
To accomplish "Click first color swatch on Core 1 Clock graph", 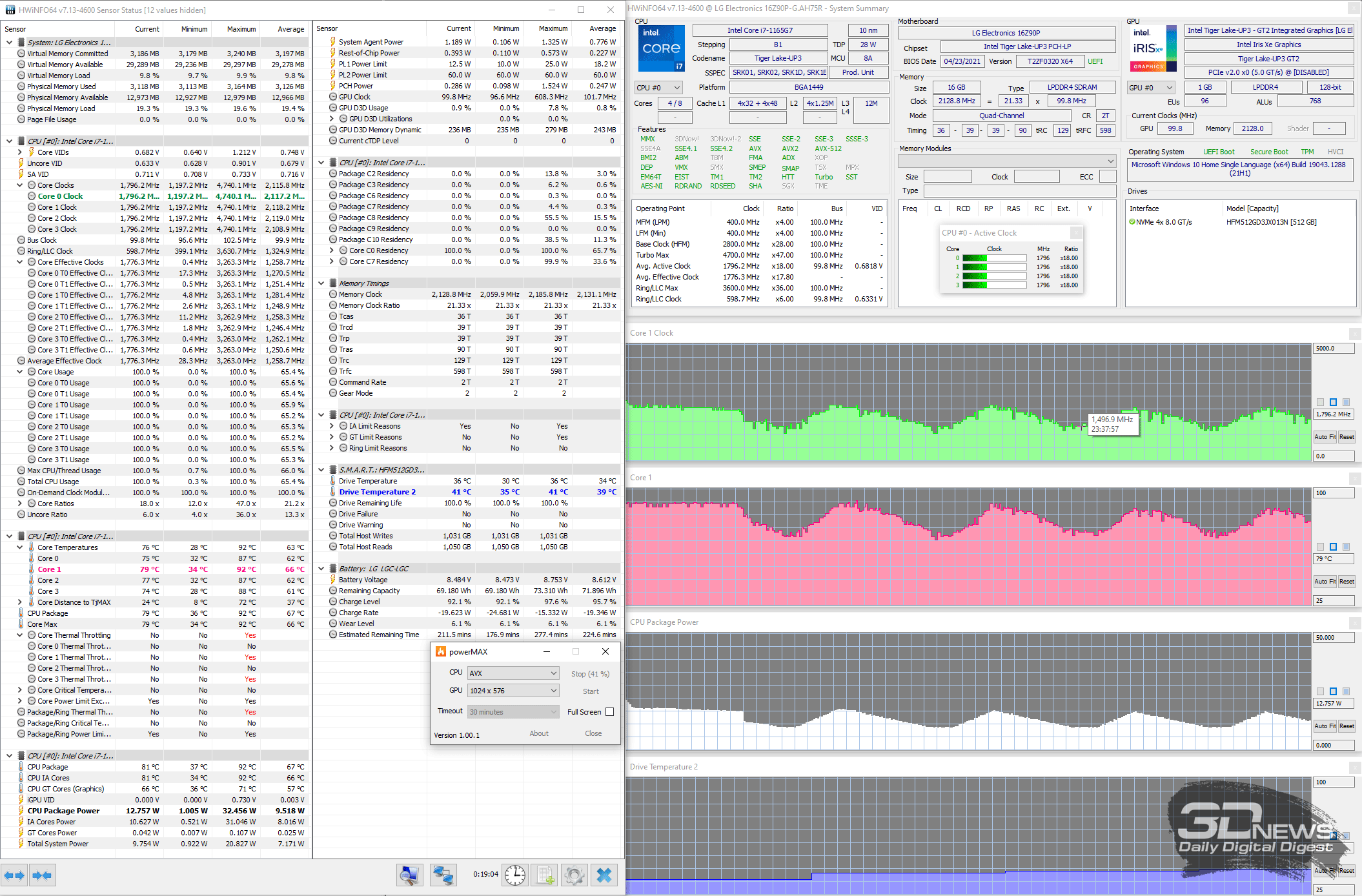I will pos(1320,402).
